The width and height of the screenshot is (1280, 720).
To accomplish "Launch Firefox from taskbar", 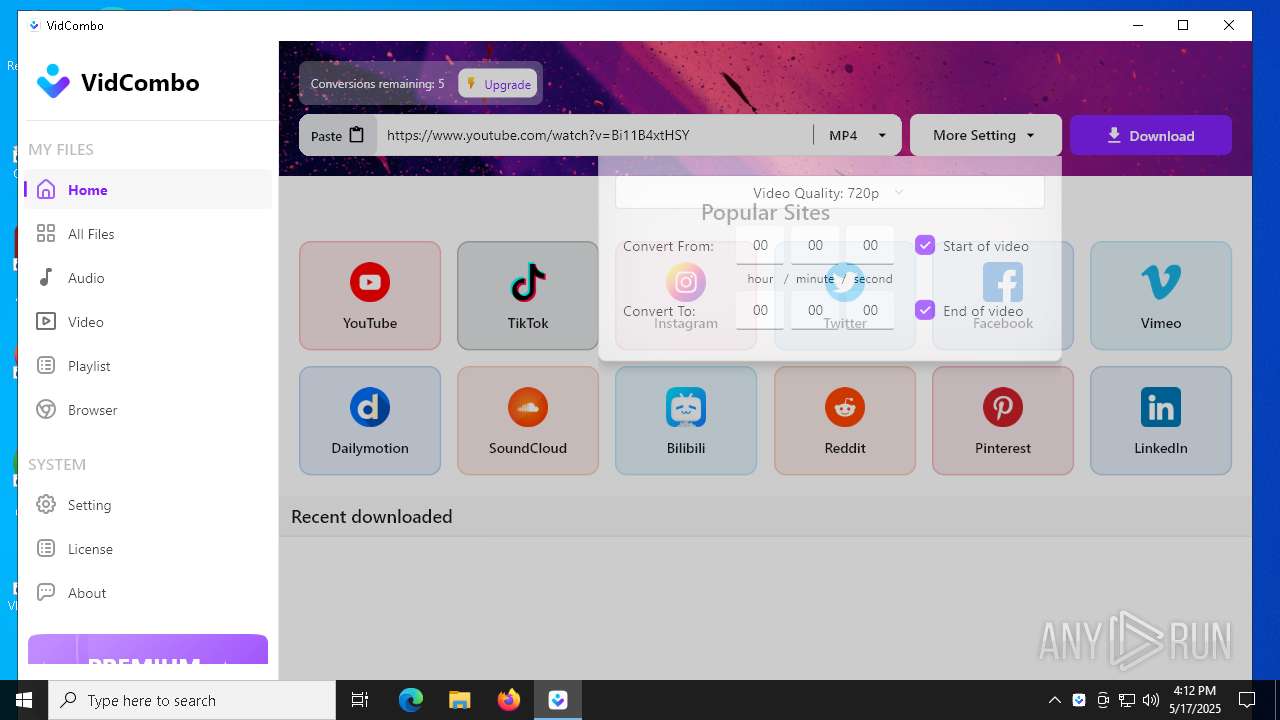I will pos(509,700).
